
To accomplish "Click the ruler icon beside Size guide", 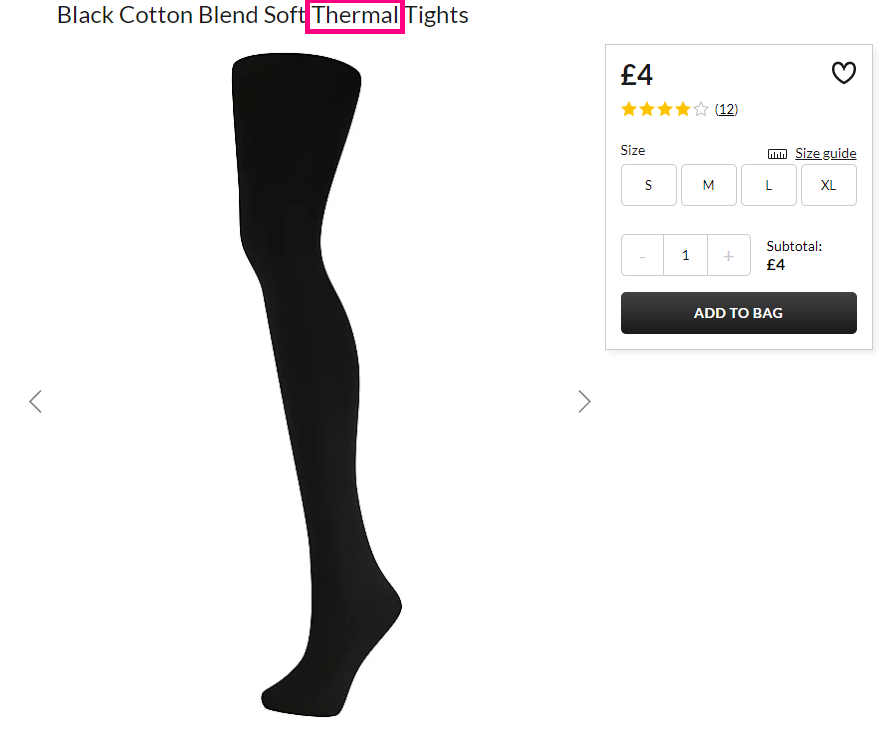I will pyautogui.click(x=777, y=154).
